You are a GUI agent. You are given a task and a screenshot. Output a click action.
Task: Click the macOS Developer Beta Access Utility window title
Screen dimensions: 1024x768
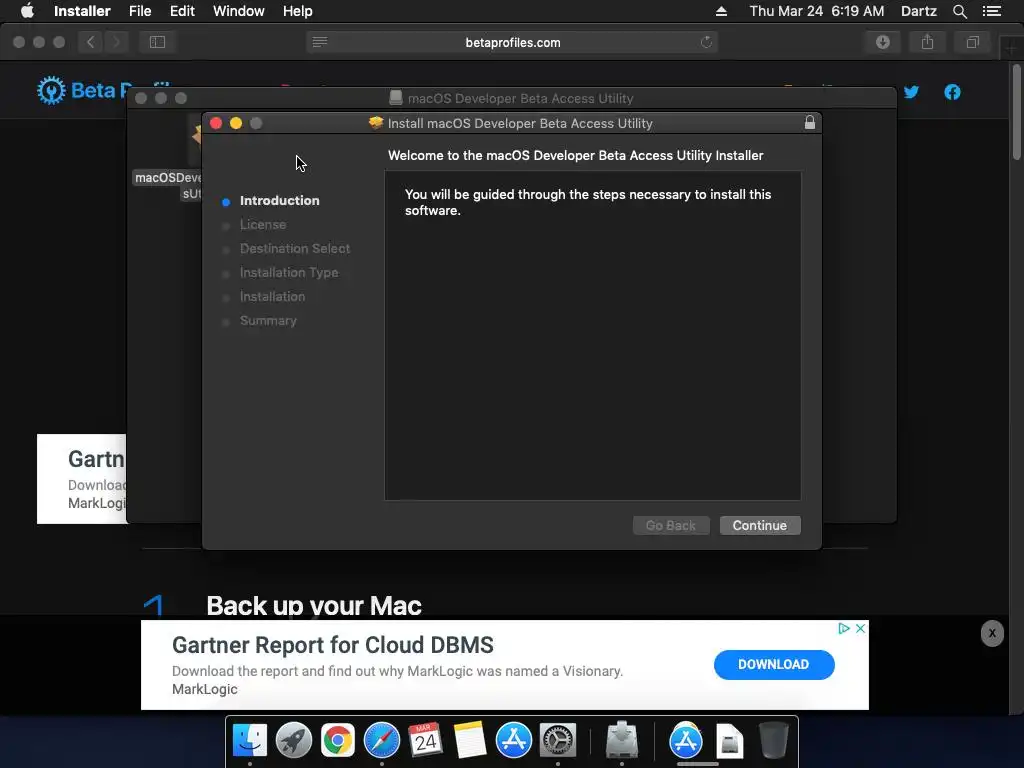(x=520, y=99)
